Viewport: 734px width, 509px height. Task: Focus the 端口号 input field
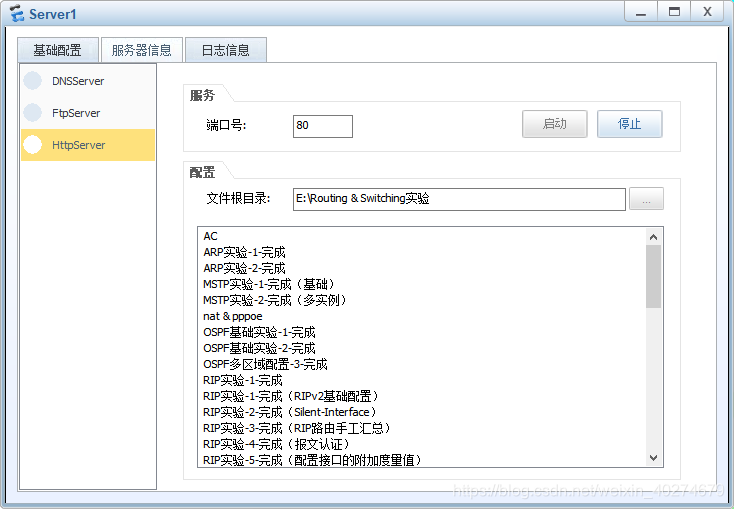[323, 126]
